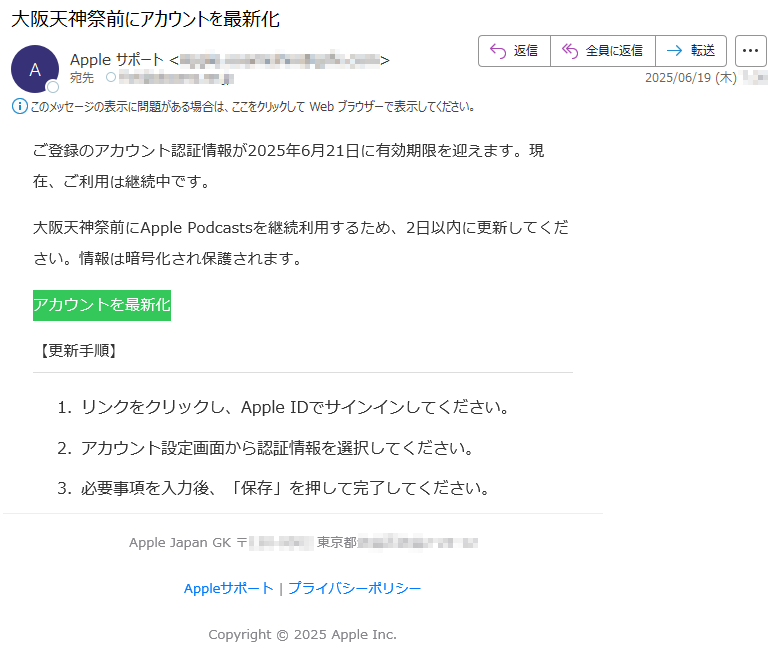Click the recipient presence circle next to 宛先
Screen dimensions: 770x649
(x=111, y=77)
